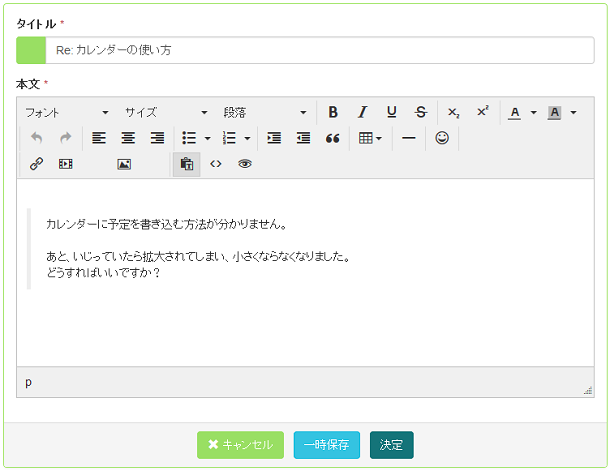Click the editor resize handle corner

click(588, 390)
